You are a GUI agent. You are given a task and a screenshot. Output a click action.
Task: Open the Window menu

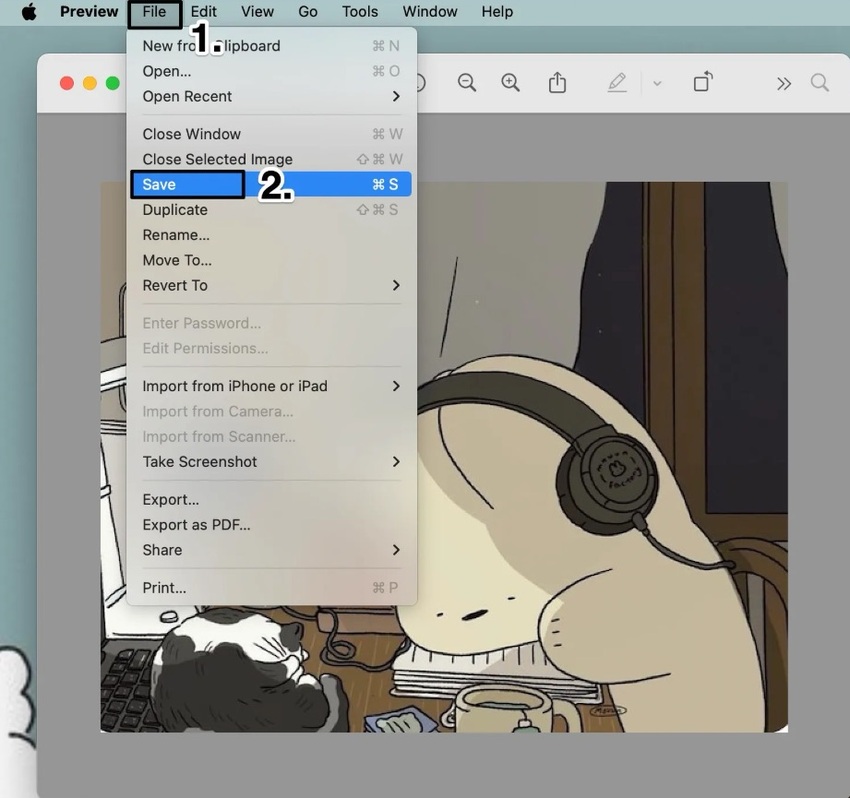pyautogui.click(x=430, y=11)
